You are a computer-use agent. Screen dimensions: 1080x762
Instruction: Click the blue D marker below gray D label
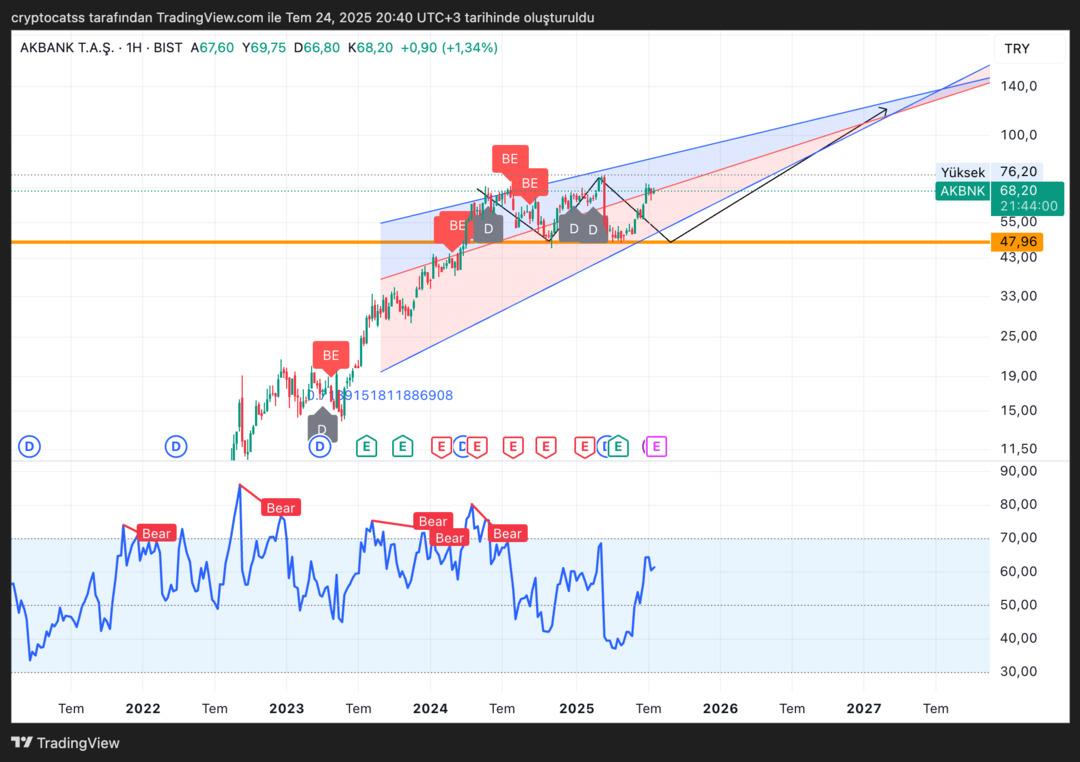pyautogui.click(x=320, y=446)
